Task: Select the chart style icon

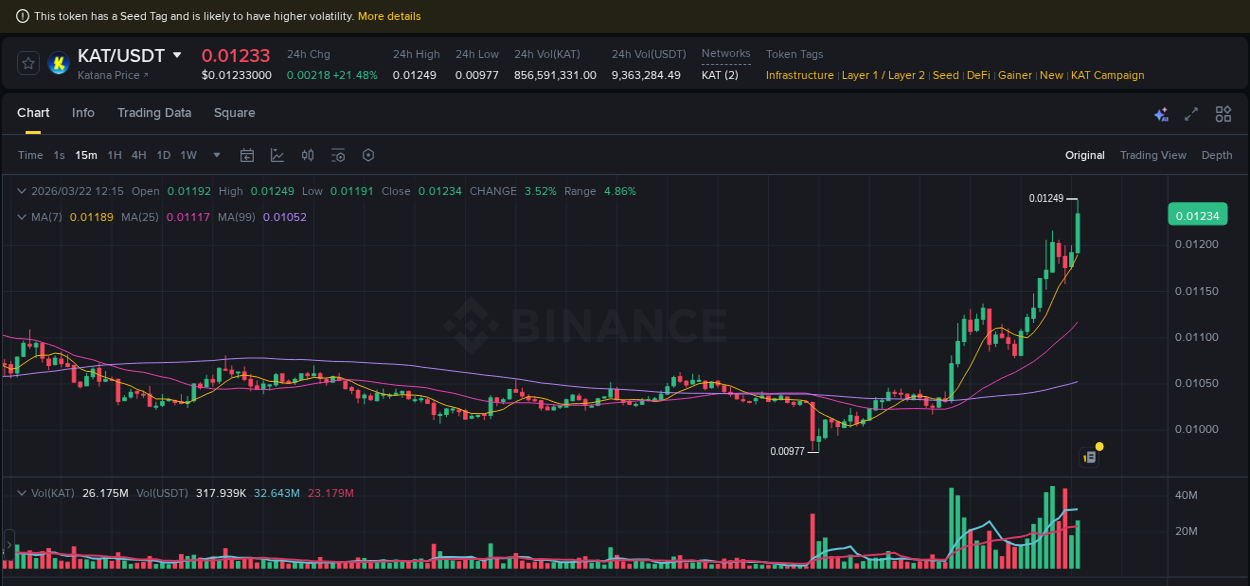Action: point(277,155)
